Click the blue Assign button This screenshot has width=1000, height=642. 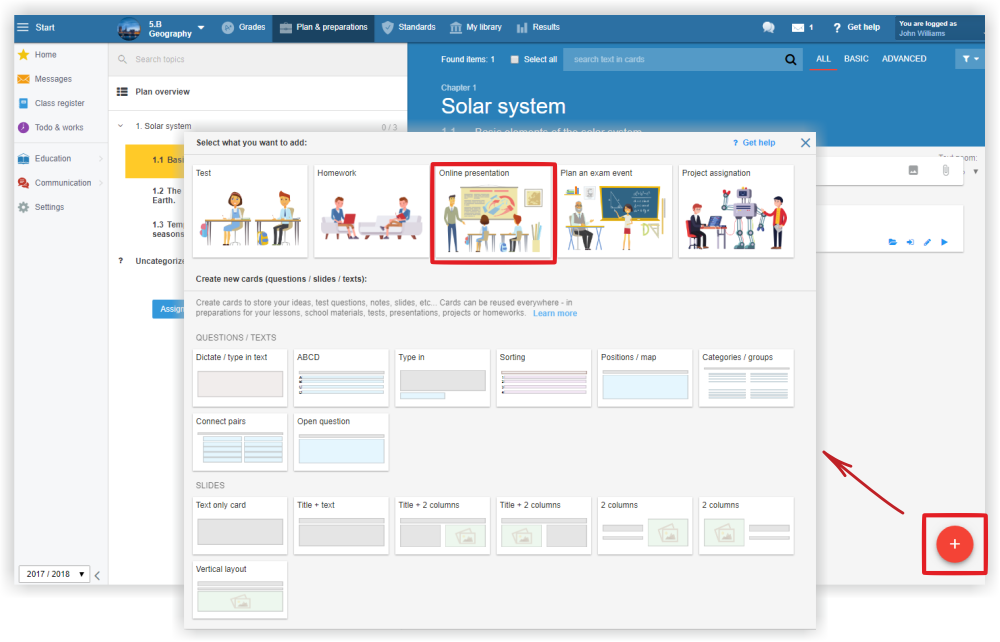[168, 309]
